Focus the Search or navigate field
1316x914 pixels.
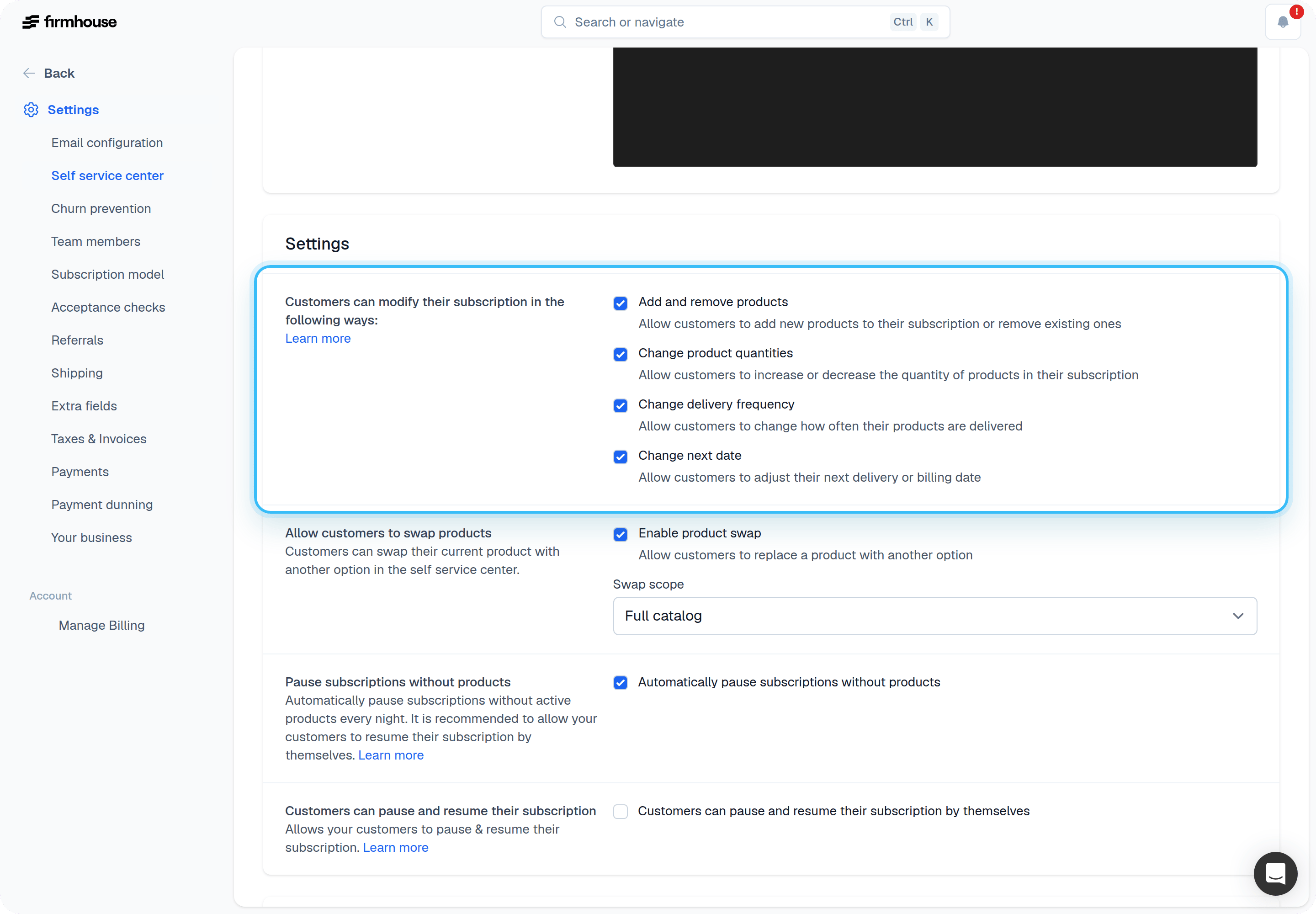[745, 22]
